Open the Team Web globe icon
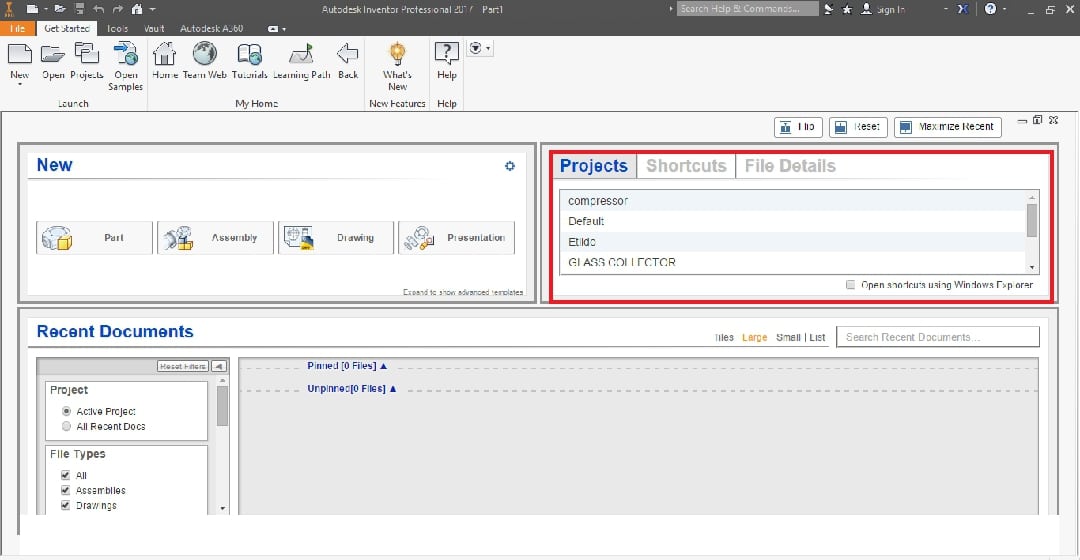 click(205, 55)
